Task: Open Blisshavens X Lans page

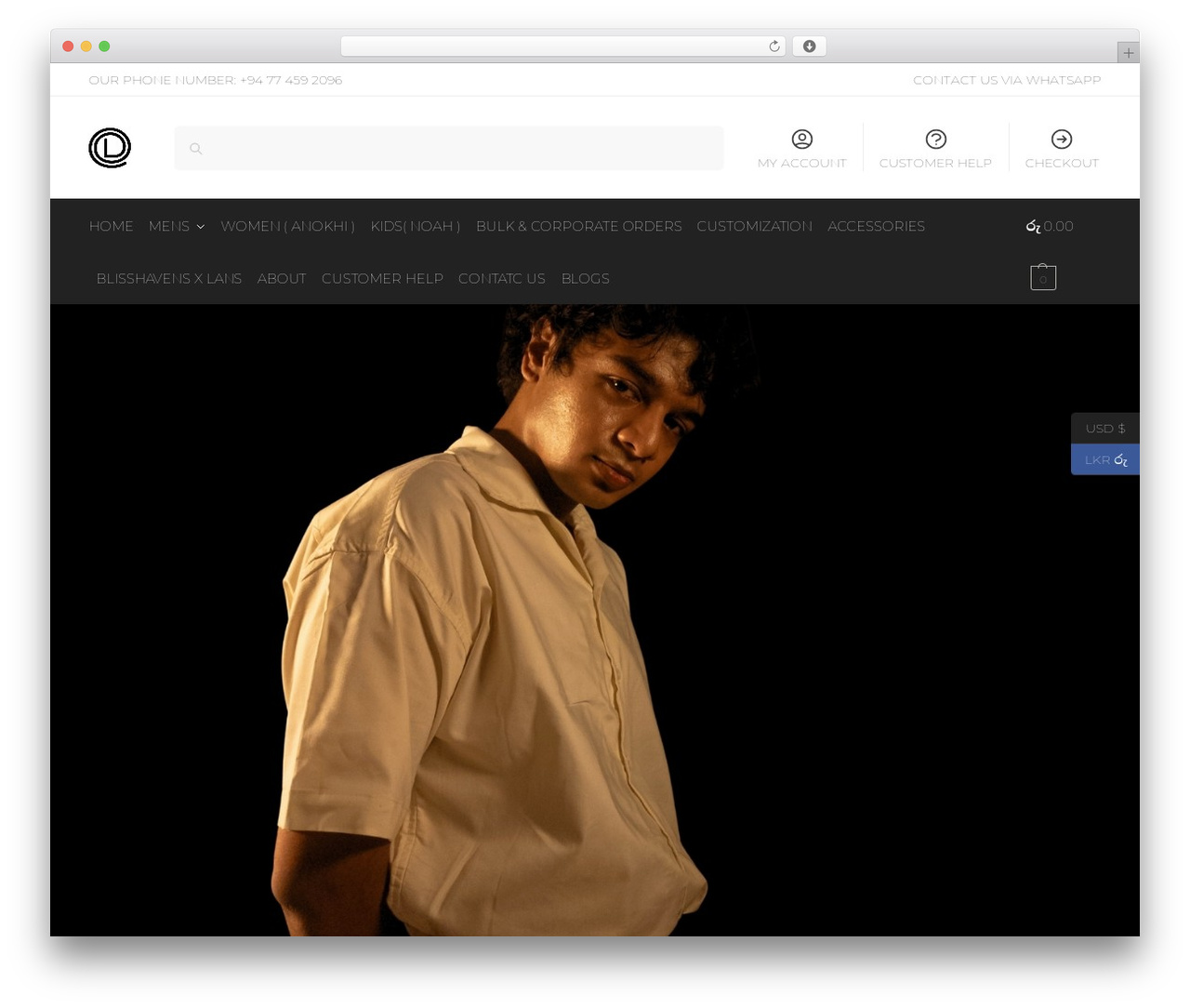Action: (x=169, y=278)
